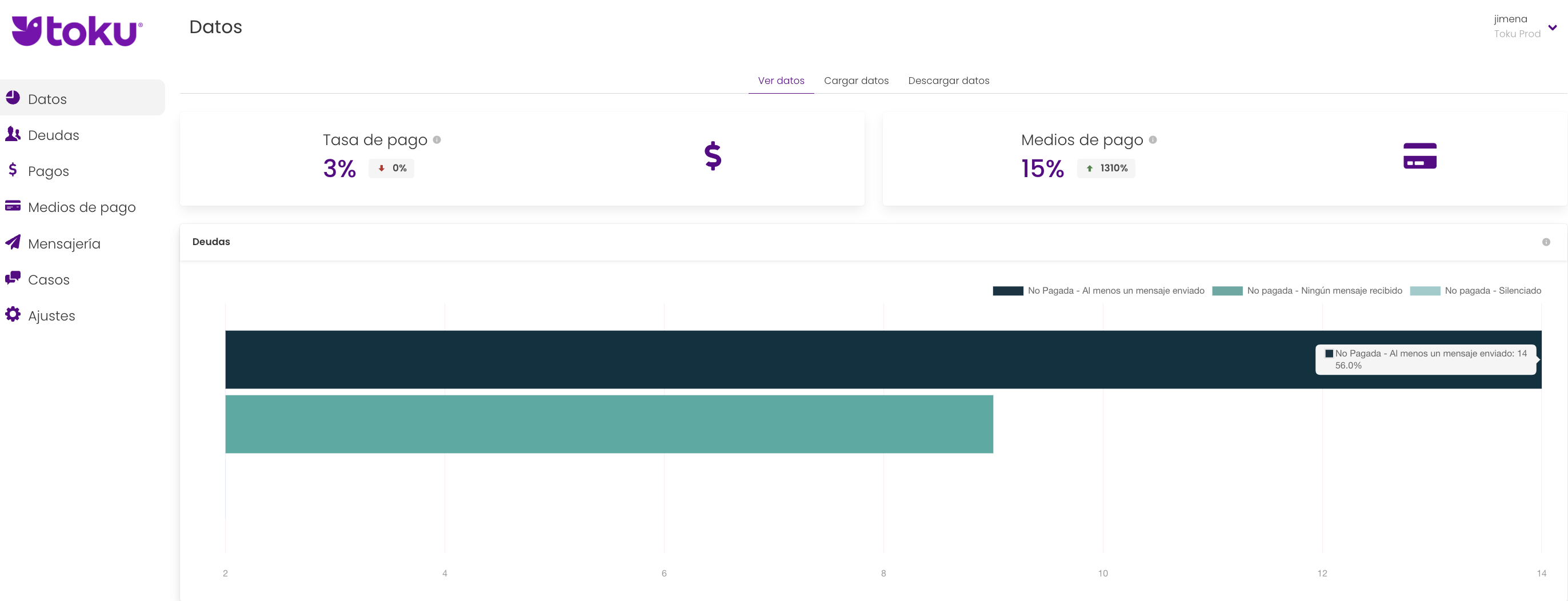Click axis label '10' on the chart
Screen dimensions: 1568x601
tap(1102, 573)
